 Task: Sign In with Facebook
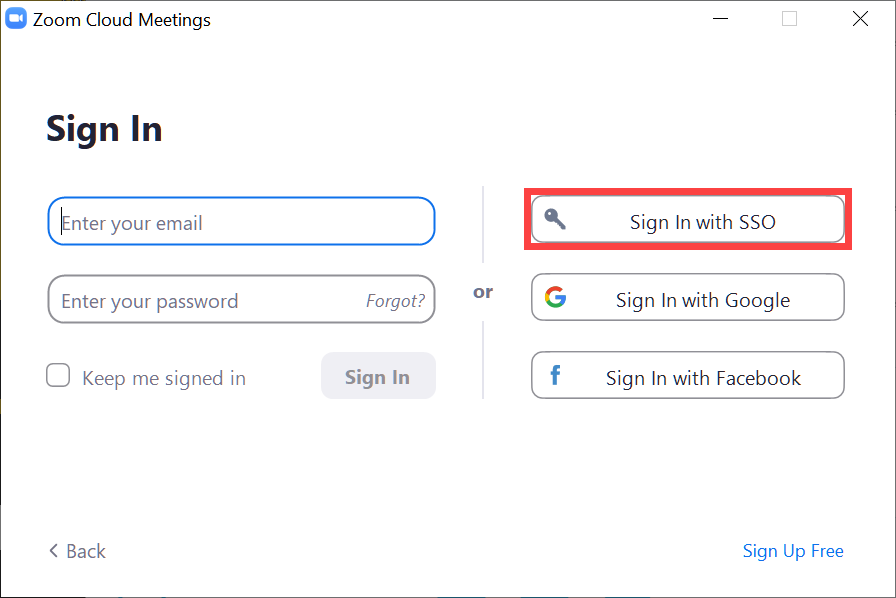tap(687, 375)
